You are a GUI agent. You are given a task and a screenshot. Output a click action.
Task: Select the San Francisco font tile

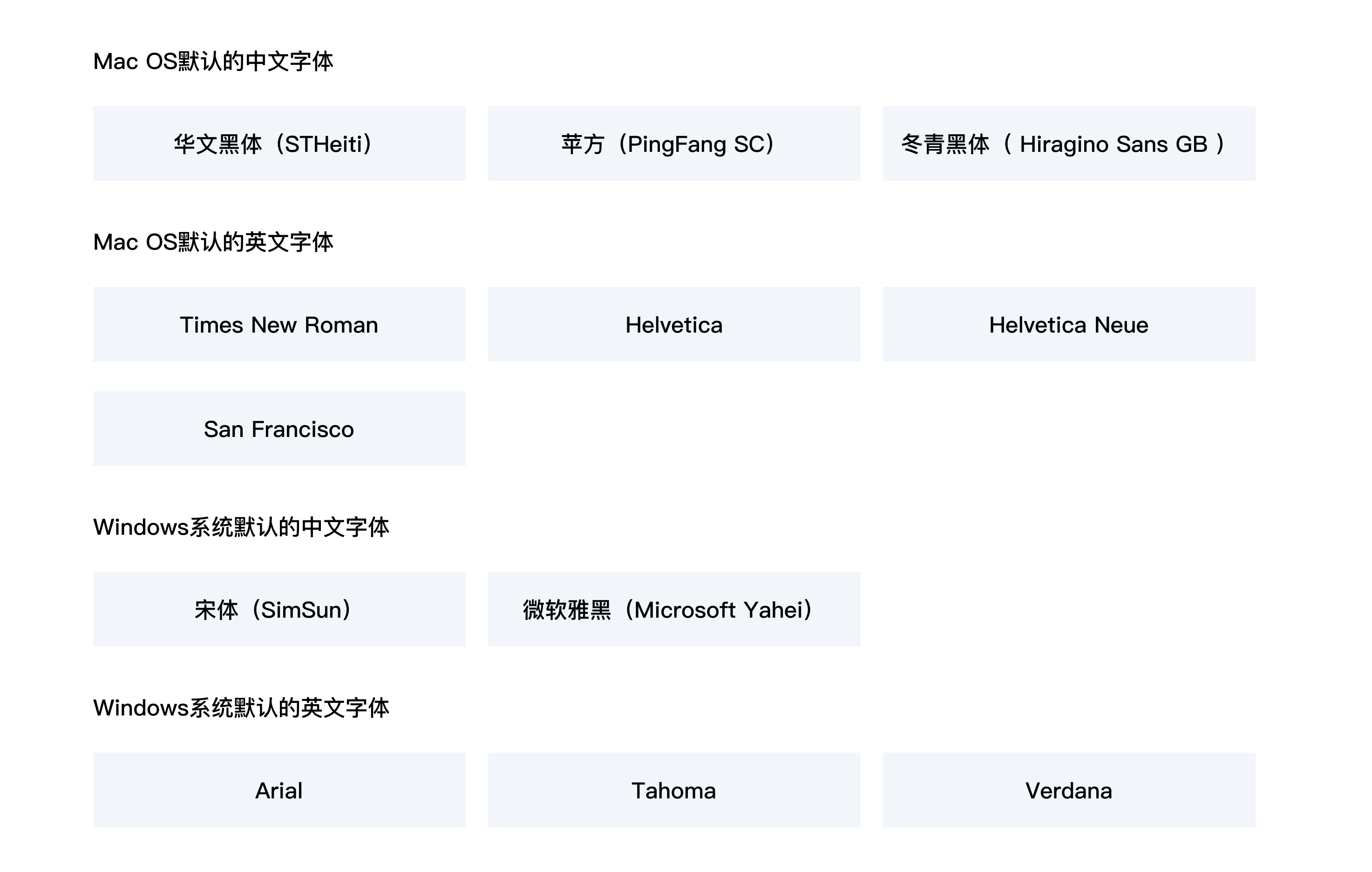pos(279,429)
